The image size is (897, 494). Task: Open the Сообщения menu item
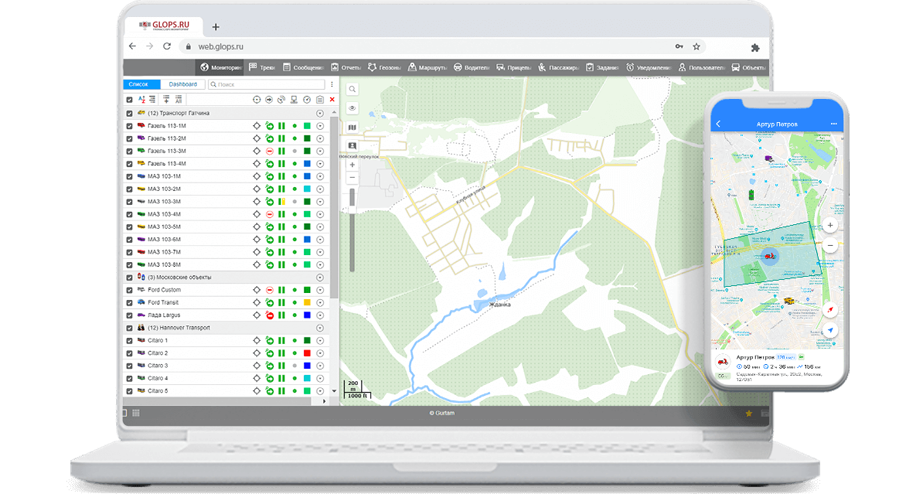[303, 67]
